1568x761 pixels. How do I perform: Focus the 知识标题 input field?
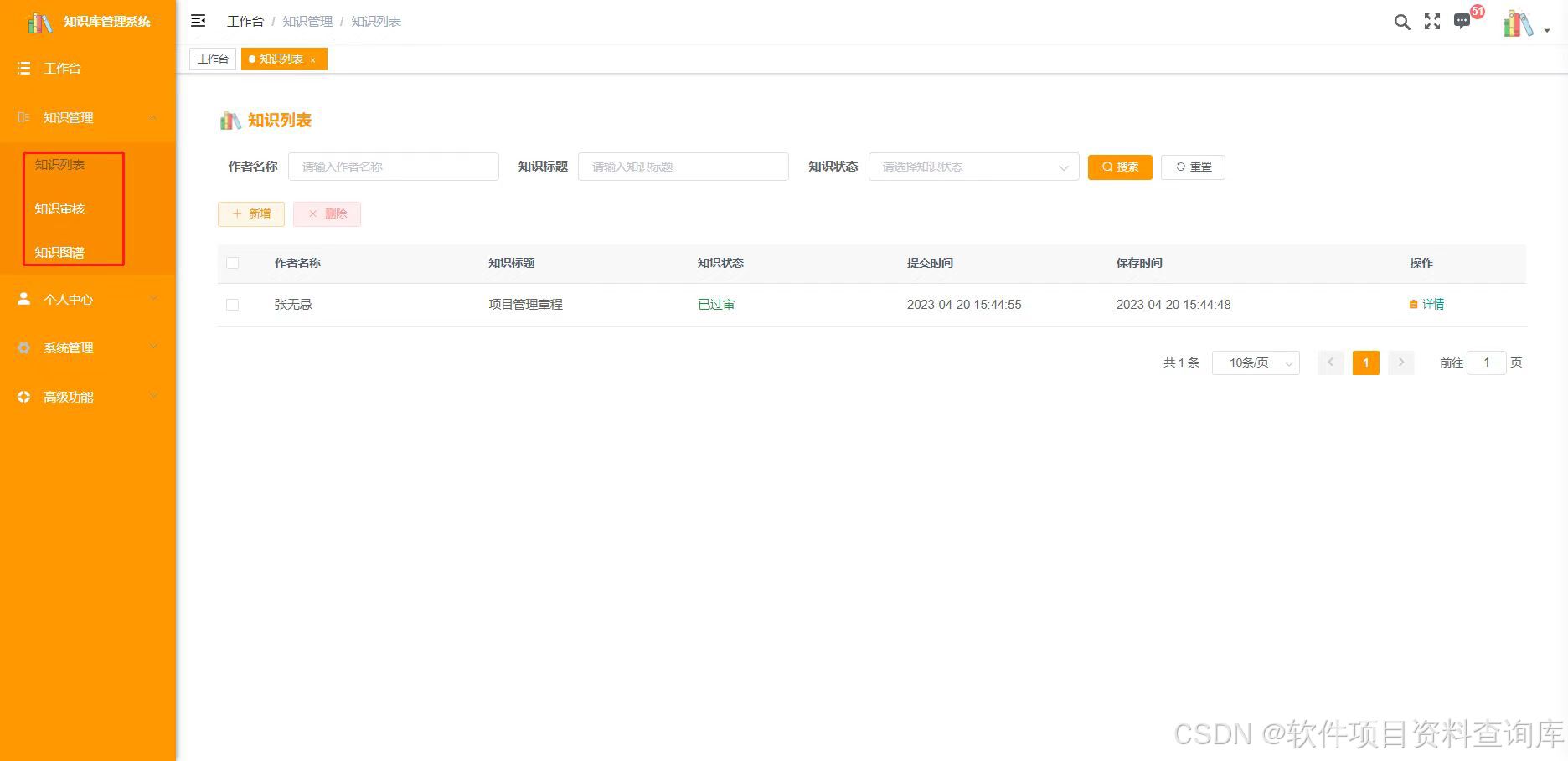click(x=683, y=167)
